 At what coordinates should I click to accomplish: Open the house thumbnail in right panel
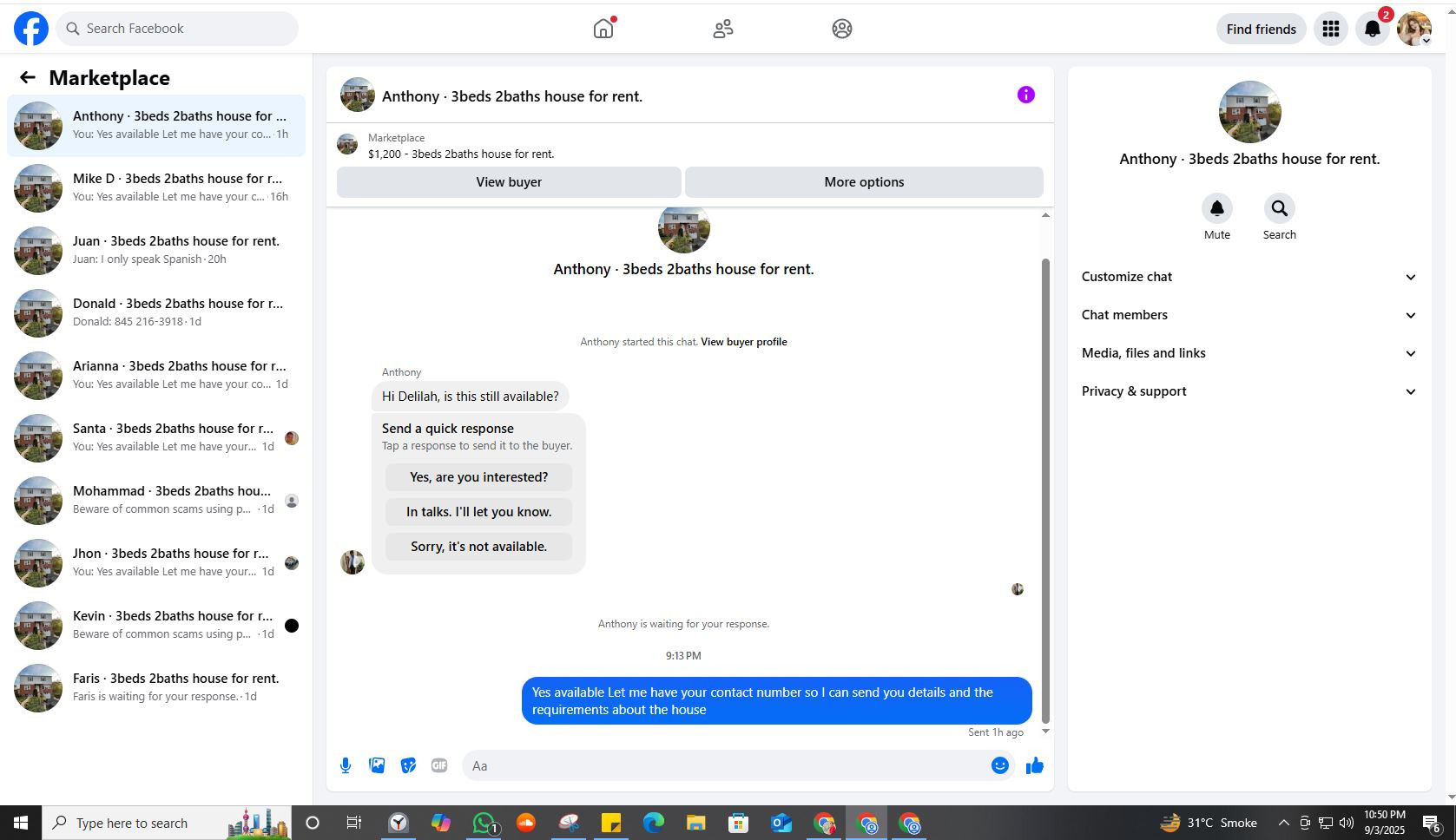(x=1249, y=112)
